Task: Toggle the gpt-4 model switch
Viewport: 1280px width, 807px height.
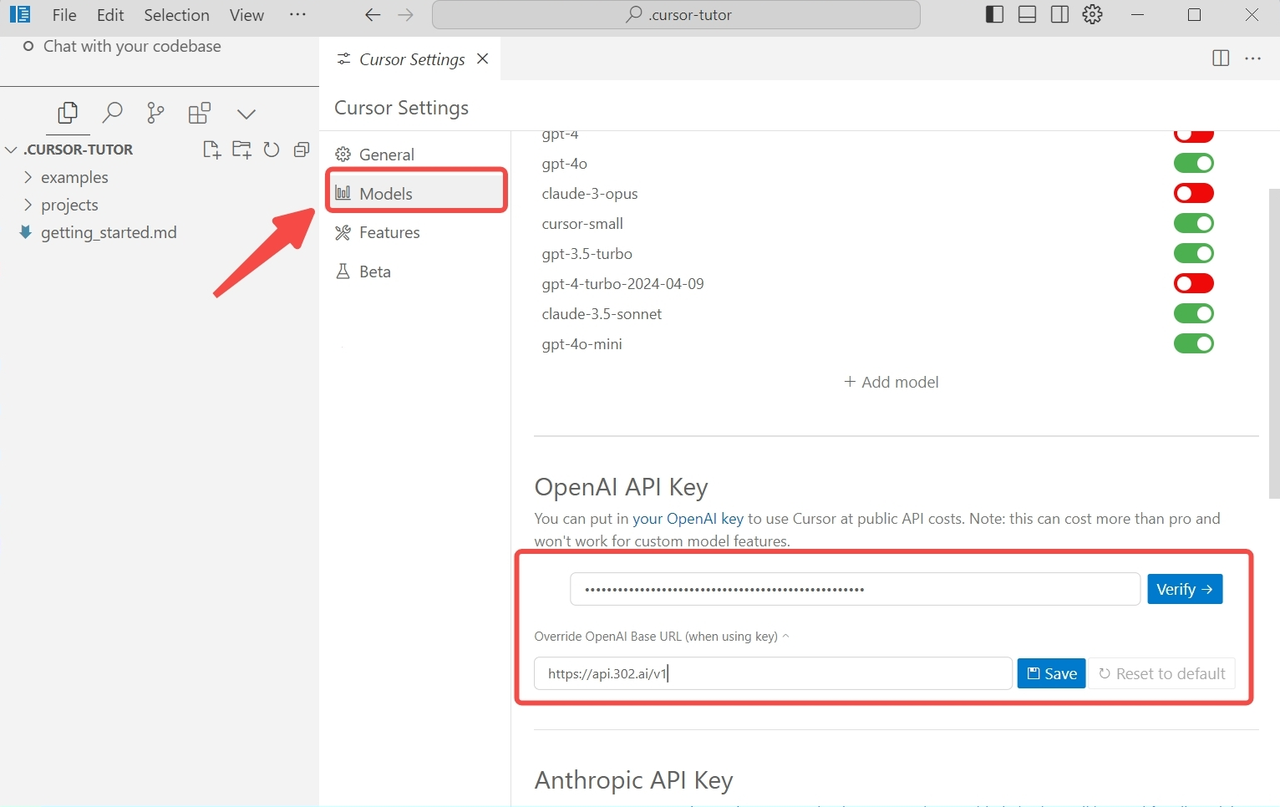Action: [x=1193, y=135]
